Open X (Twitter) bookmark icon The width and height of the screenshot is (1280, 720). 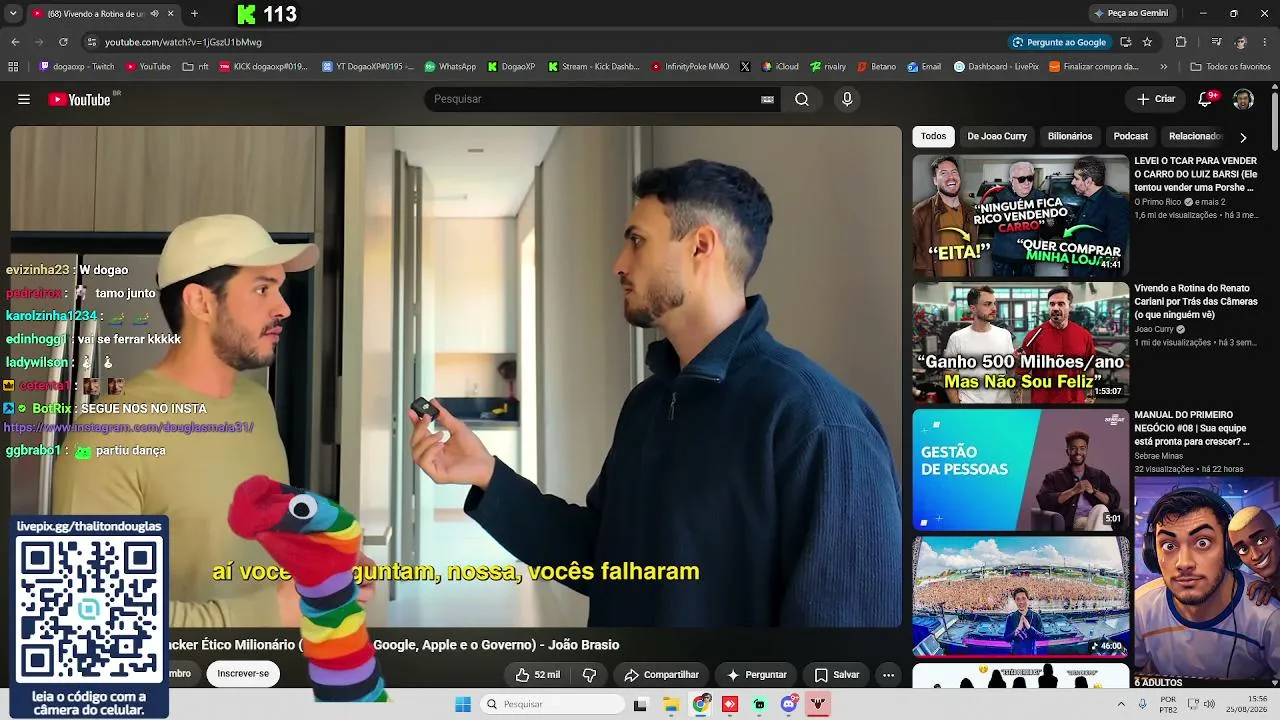point(745,67)
